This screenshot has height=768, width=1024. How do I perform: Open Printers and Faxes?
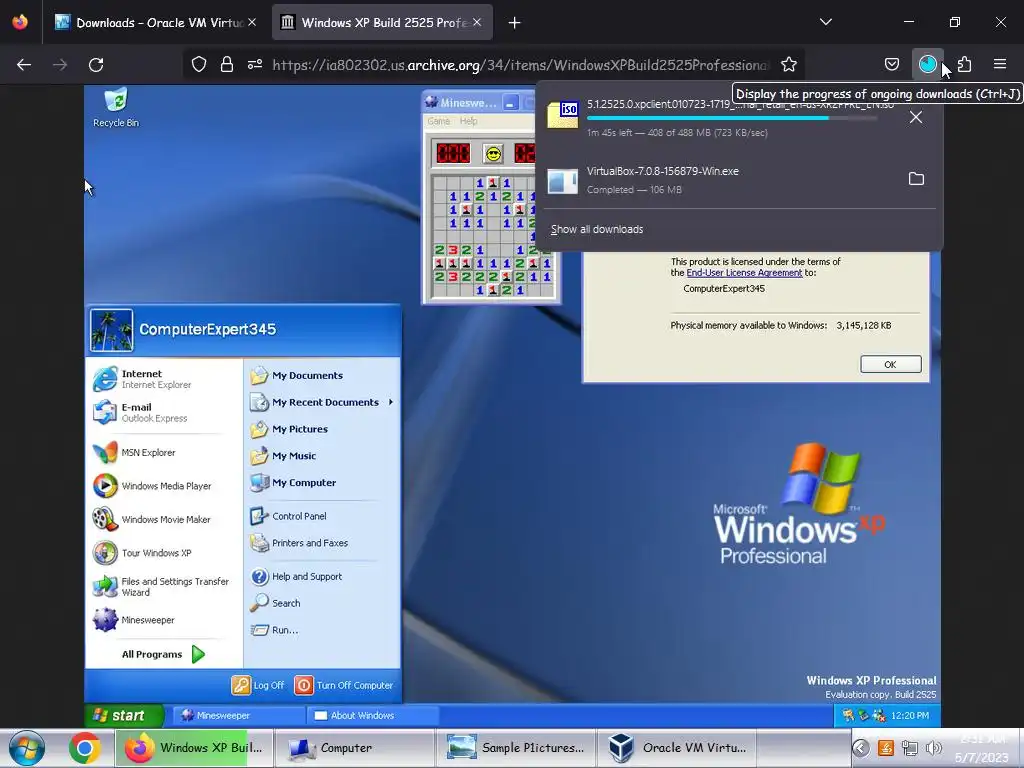tap(299, 543)
